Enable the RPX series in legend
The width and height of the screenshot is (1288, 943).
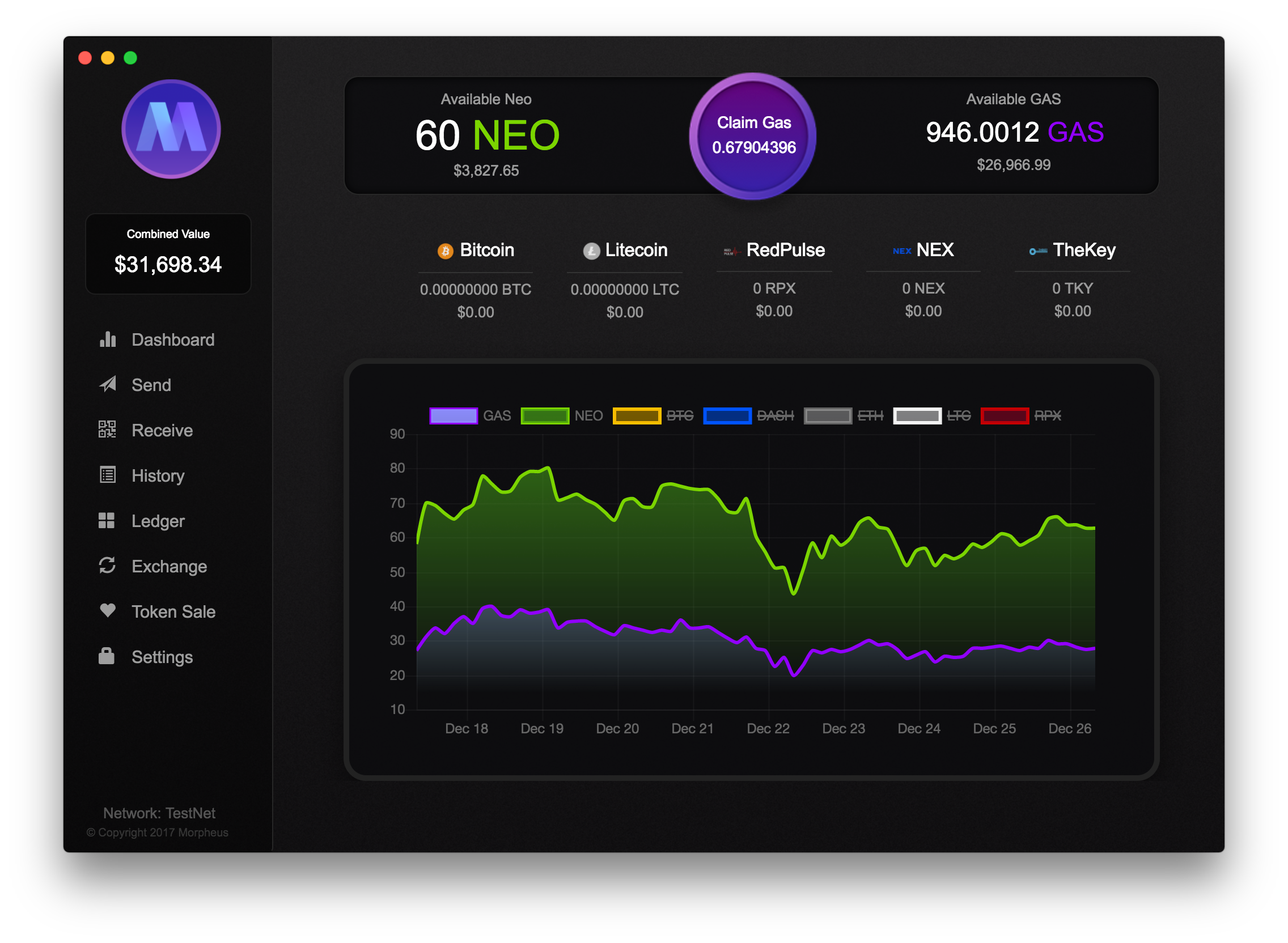[x=1004, y=415]
